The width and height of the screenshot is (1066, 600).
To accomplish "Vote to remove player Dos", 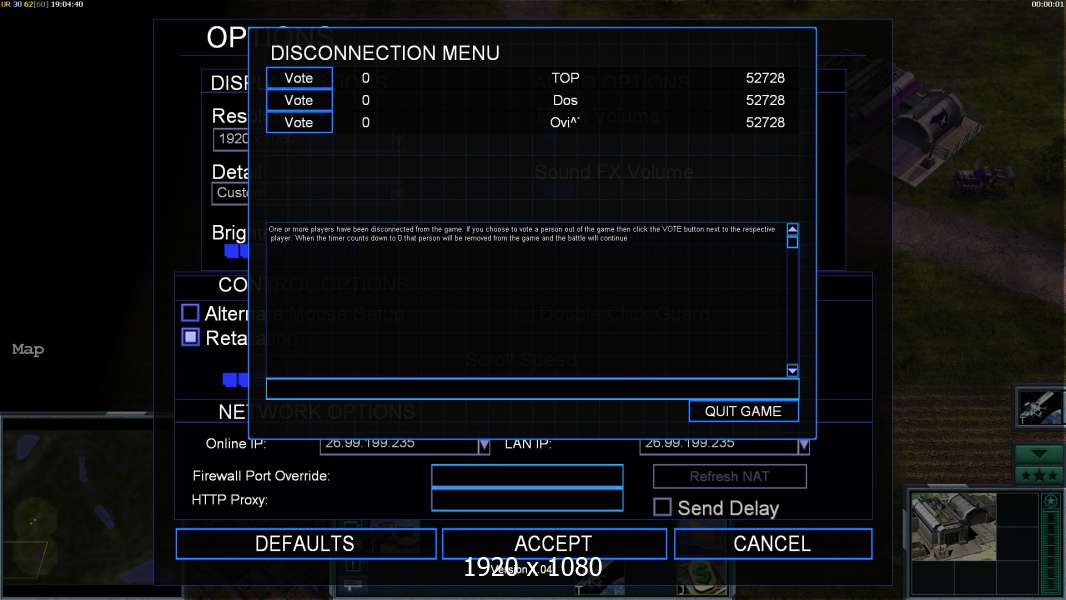I will pyautogui.click(x=299, y=101).
